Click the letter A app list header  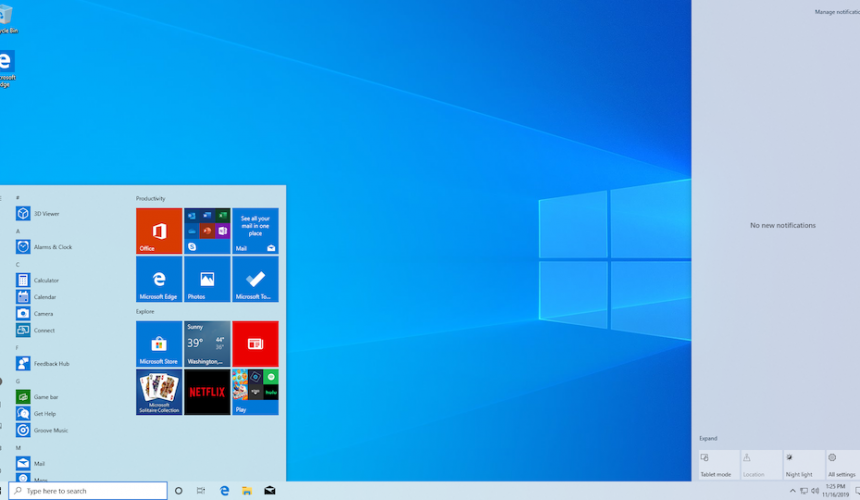18,231
